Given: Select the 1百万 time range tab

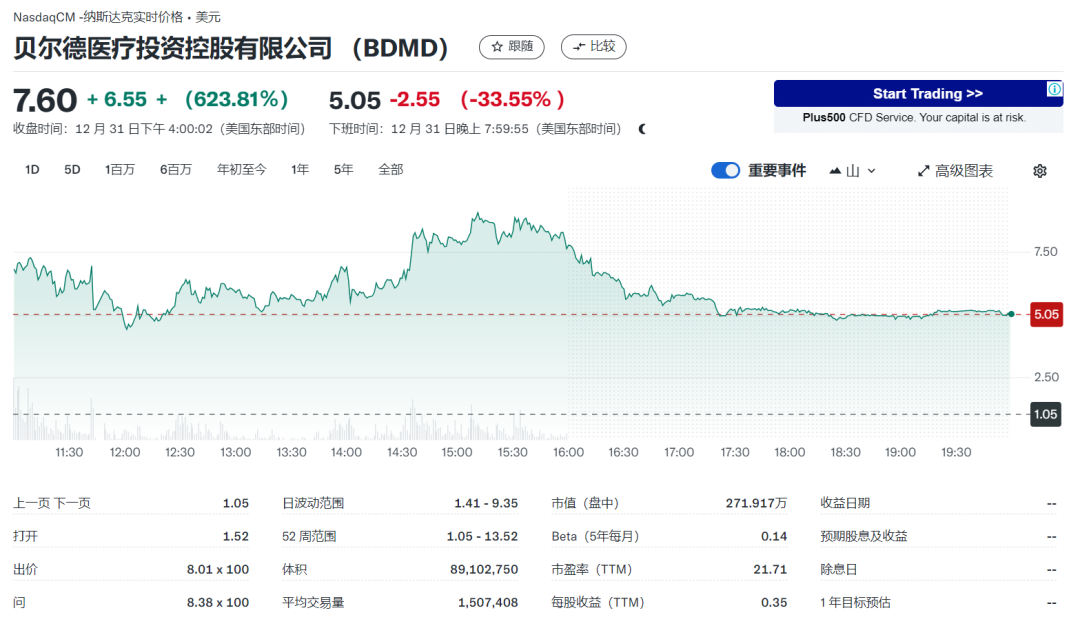Looking at the screenshot, I should click(120, 169).
